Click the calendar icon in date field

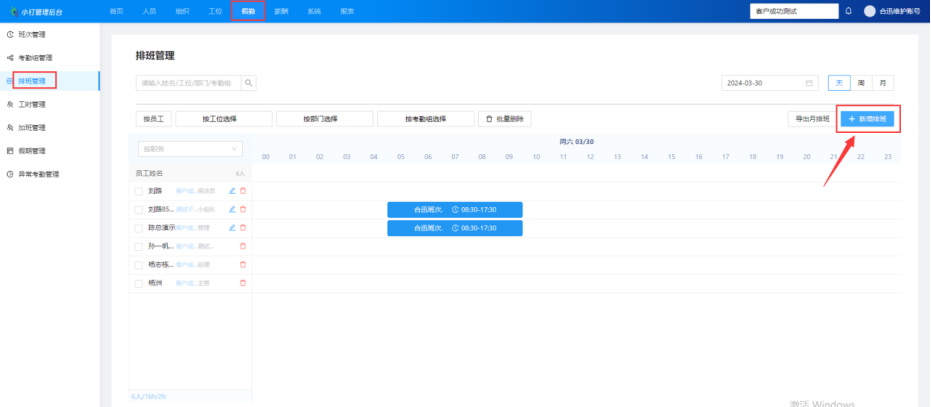(809, 83)
